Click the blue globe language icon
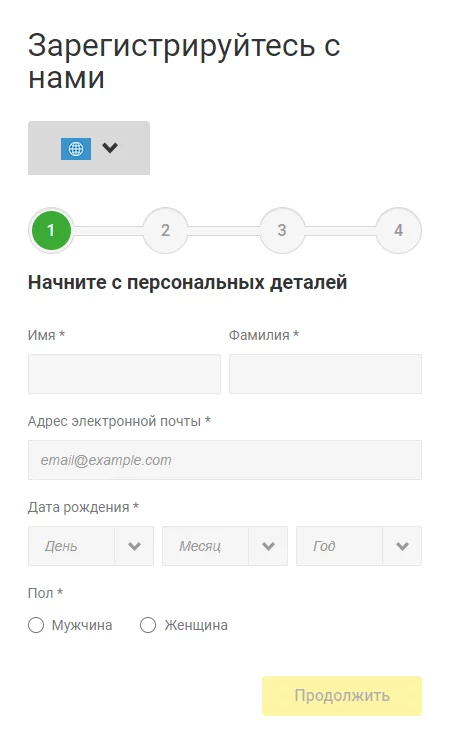The image size is (449, 744). click(76, 149)
